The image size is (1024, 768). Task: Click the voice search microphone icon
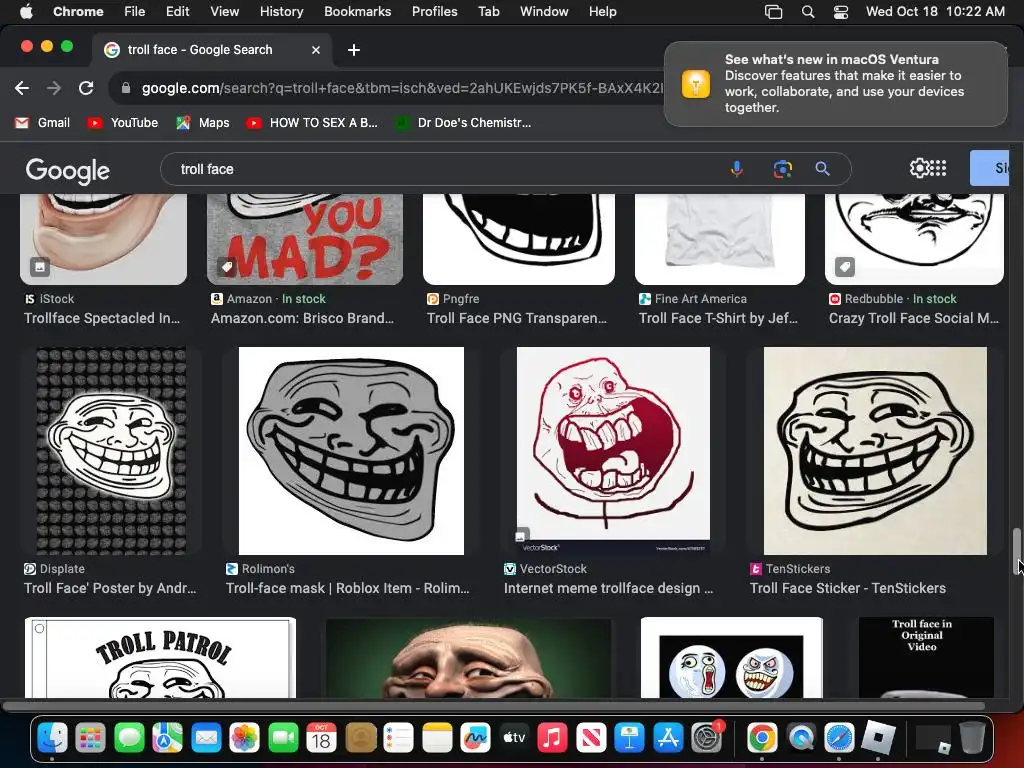pyautogui.click(x=736, y=169)
